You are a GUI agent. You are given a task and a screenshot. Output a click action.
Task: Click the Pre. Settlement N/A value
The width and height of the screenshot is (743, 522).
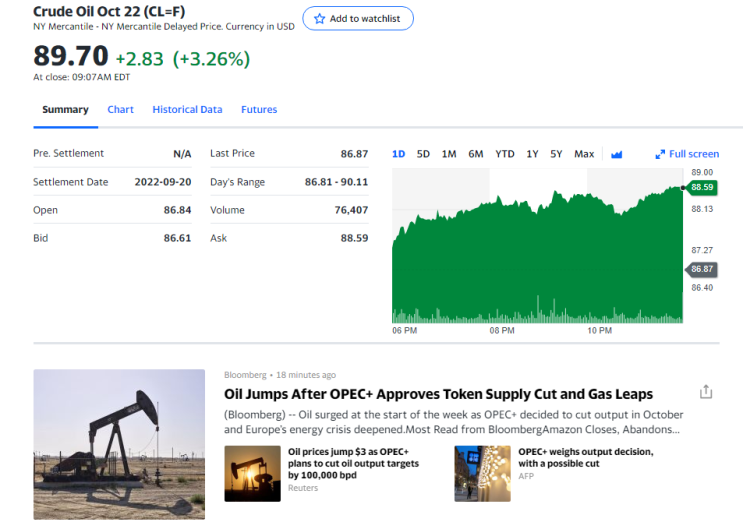[x=182, y=153]
